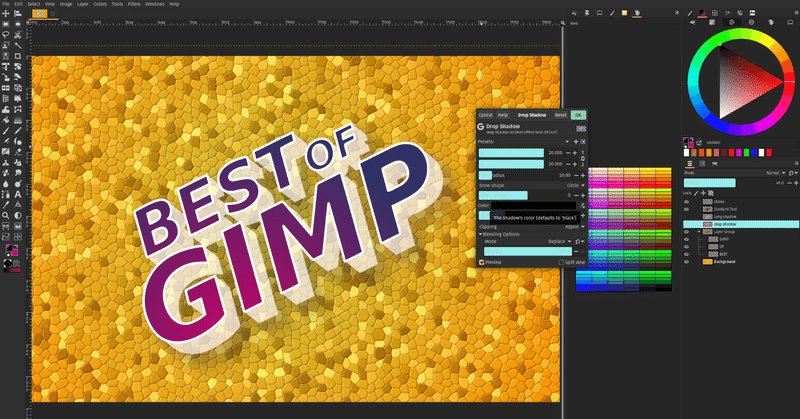Toggle the X/Y chain link
This screenshot has height=419, width=800.
583,159
